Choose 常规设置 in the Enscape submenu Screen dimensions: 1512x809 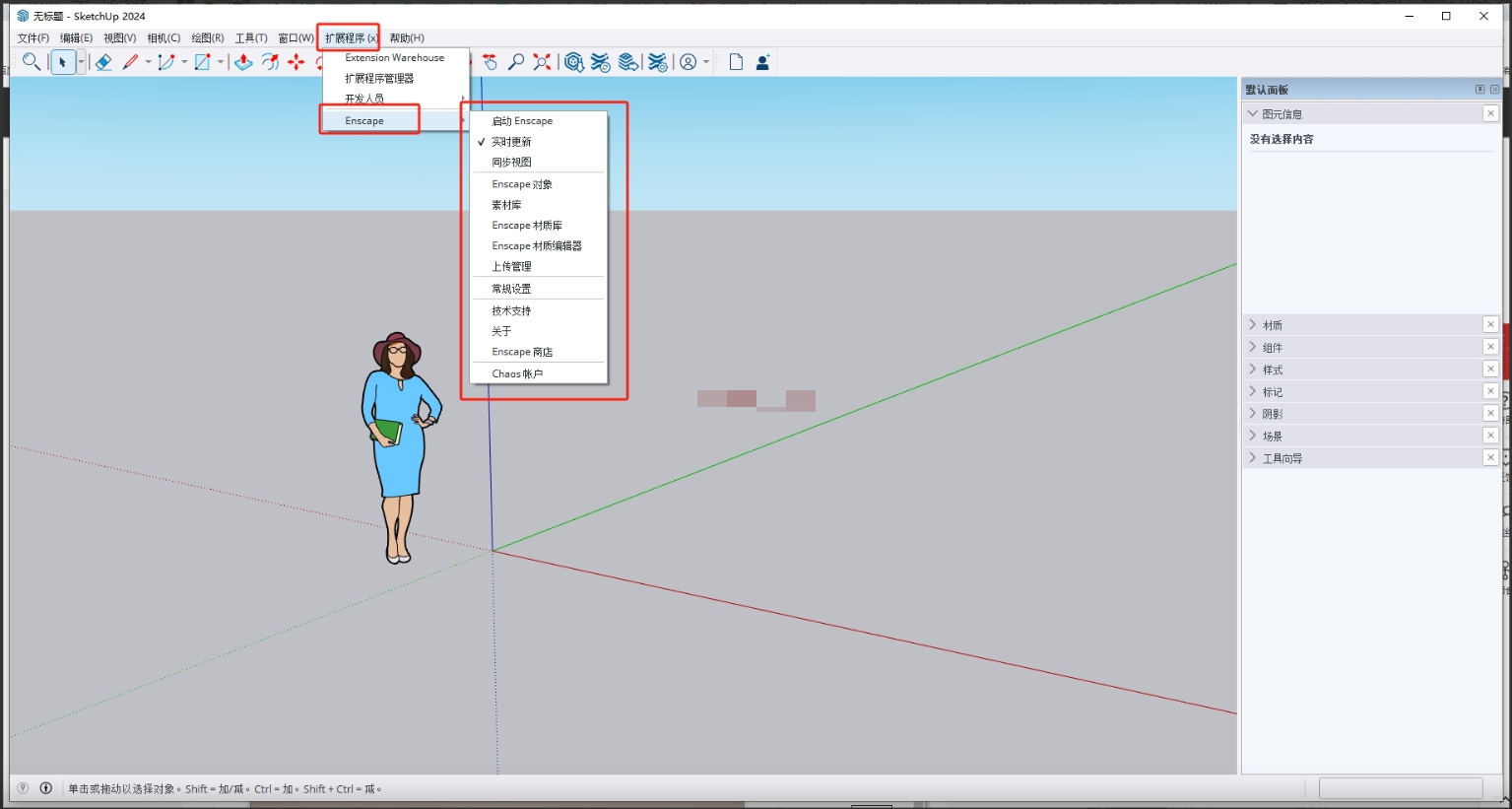click(x=537, y=289)
